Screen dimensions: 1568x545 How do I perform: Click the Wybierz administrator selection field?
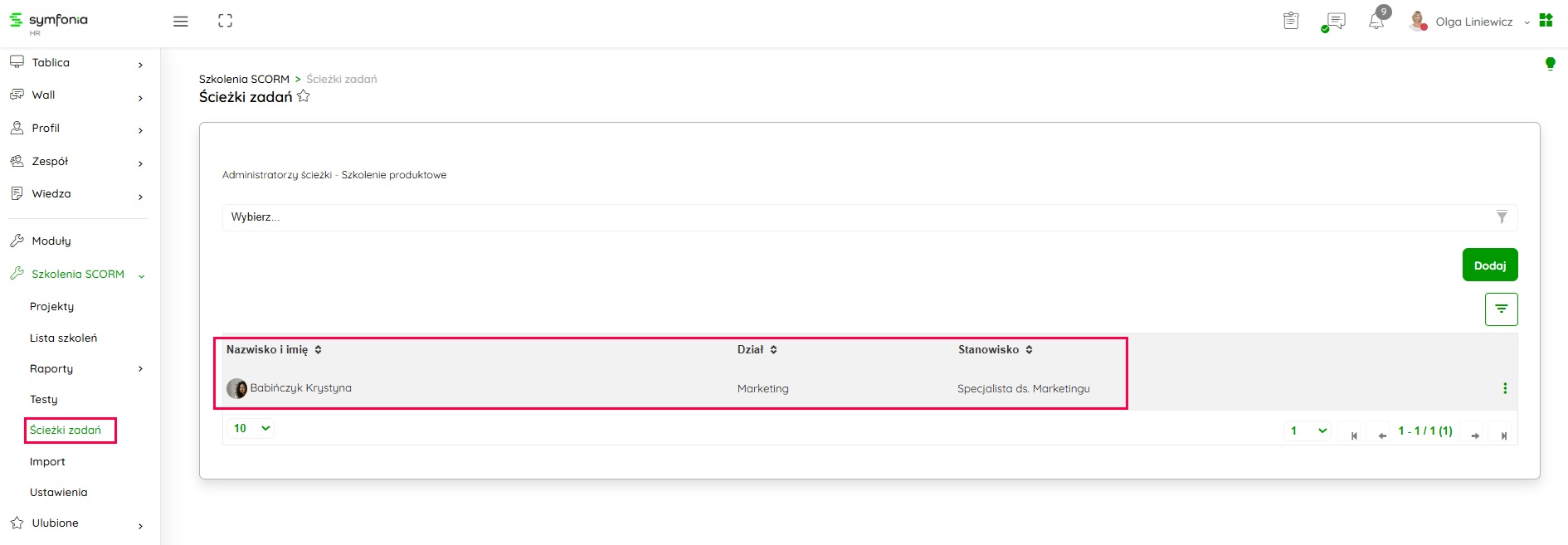pyautogui.click(x=855, y=217)
